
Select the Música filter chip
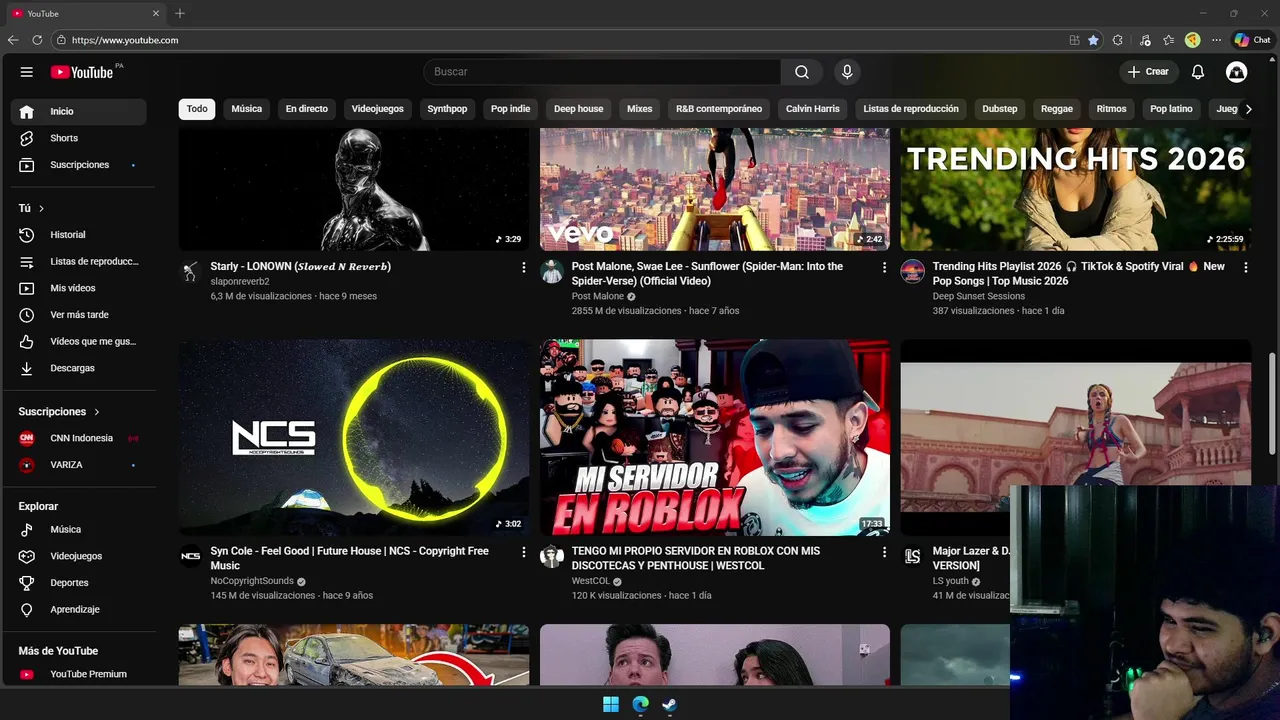click(247, 109)
